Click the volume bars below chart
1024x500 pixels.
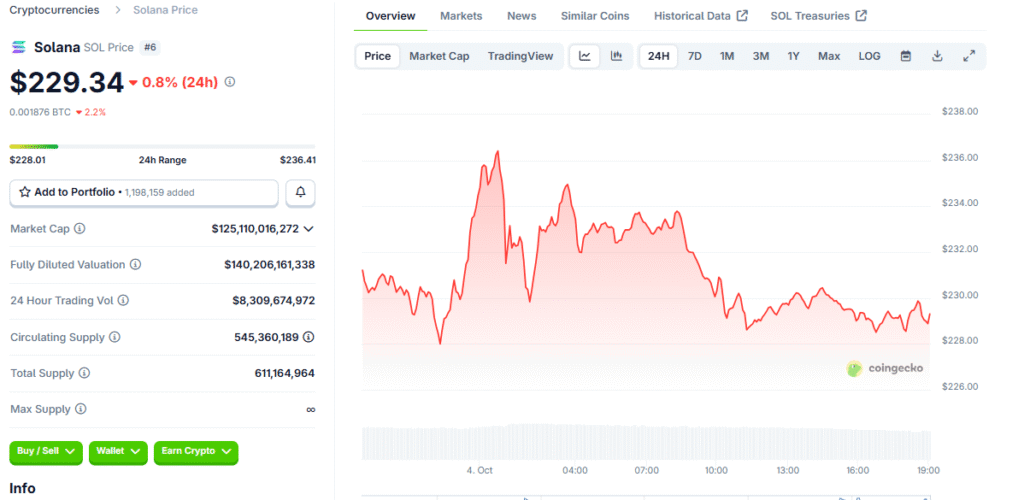[646, 442]
